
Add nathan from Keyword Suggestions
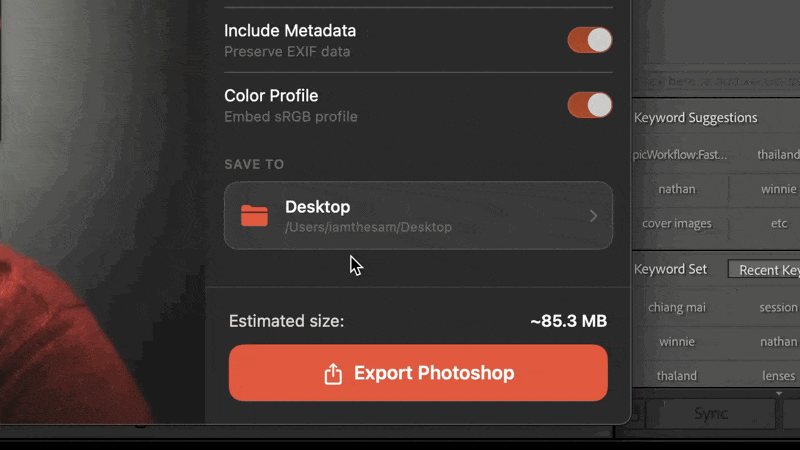[677, 189]
